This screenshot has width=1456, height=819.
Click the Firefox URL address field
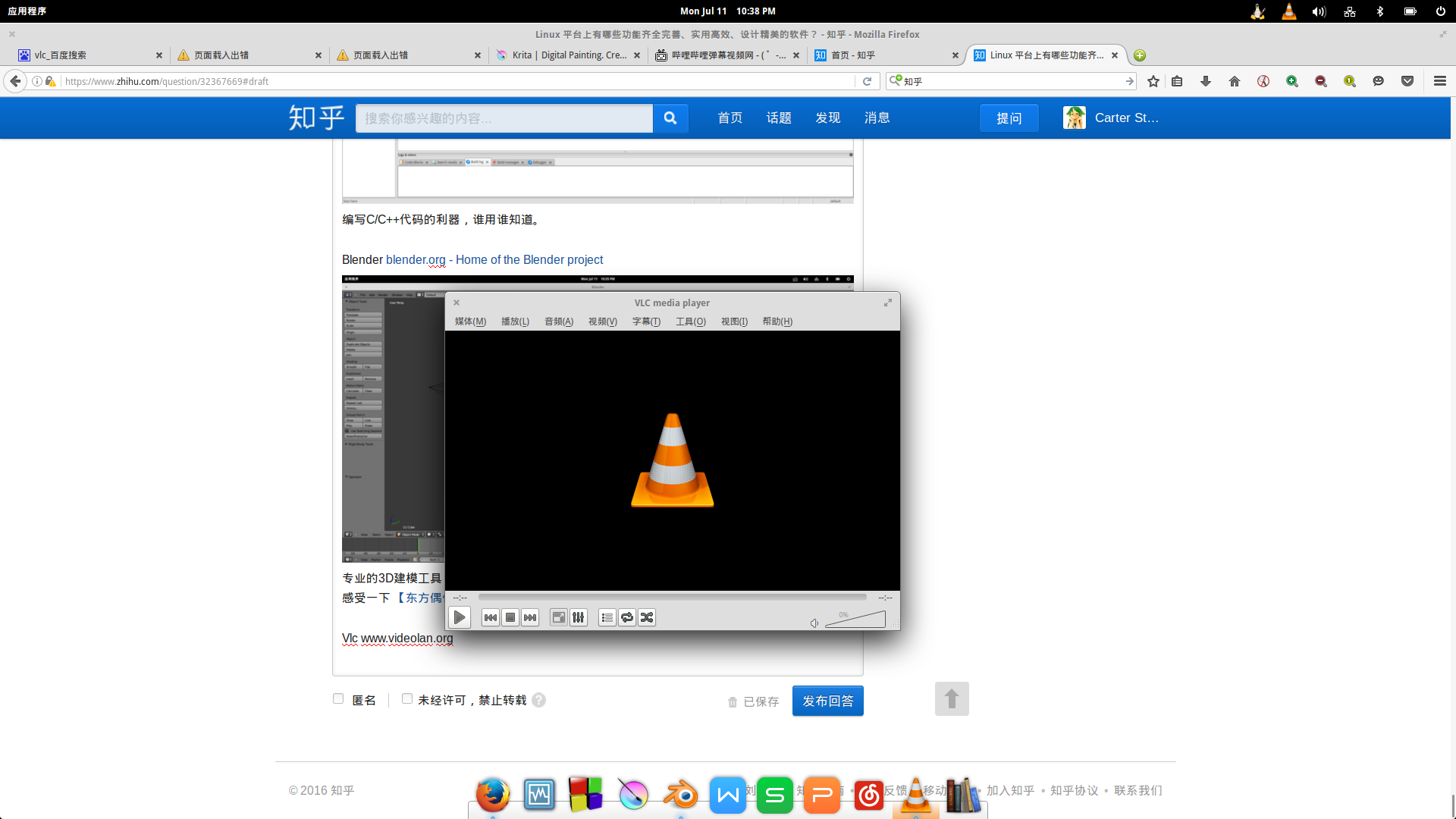point(459,81)
